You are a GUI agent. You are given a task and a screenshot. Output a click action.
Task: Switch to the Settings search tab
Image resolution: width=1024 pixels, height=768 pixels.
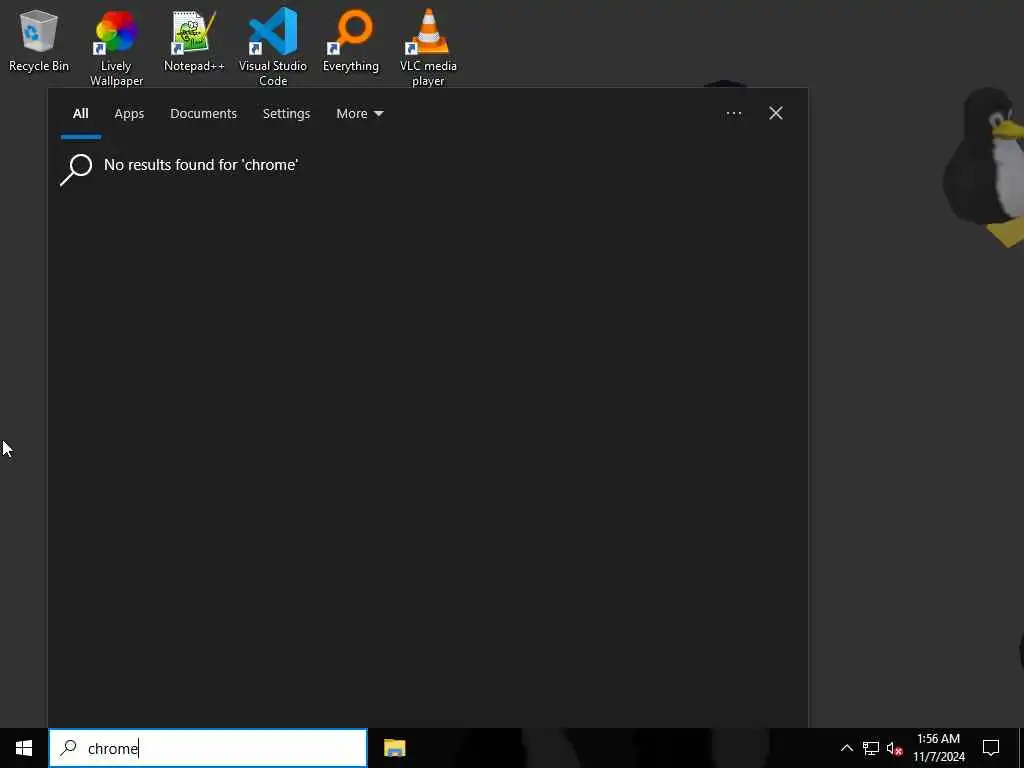tap(286, 114)
